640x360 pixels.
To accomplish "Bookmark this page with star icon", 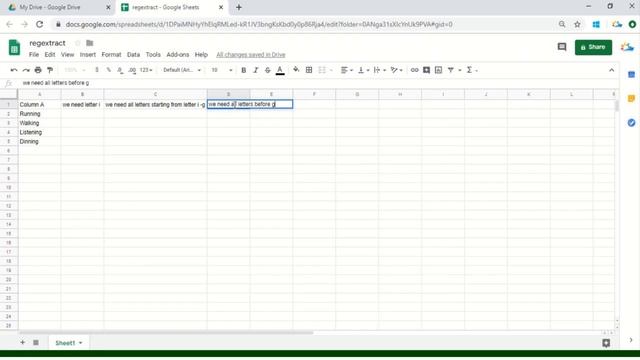I will (577, 24).
